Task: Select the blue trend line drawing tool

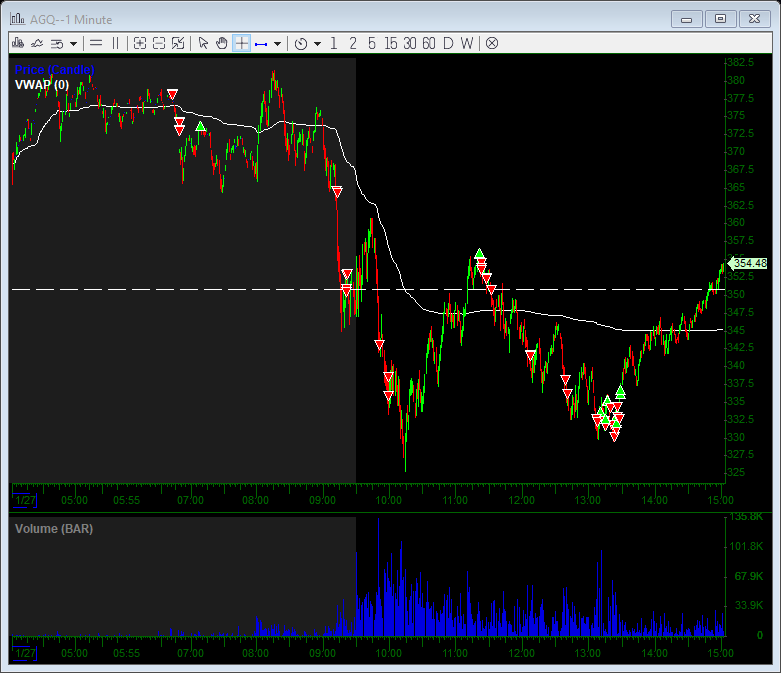Action: 261,44
